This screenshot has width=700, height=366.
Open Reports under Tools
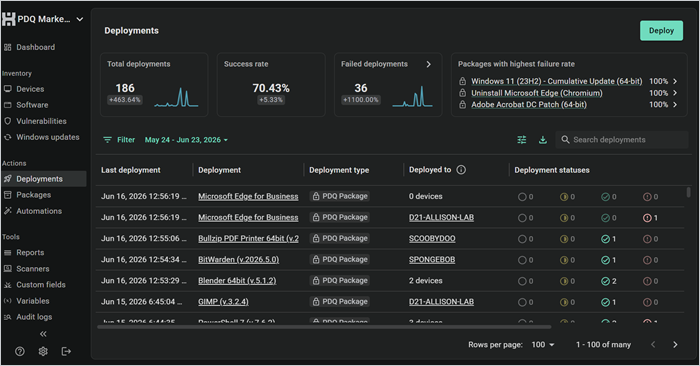point(30,253)
